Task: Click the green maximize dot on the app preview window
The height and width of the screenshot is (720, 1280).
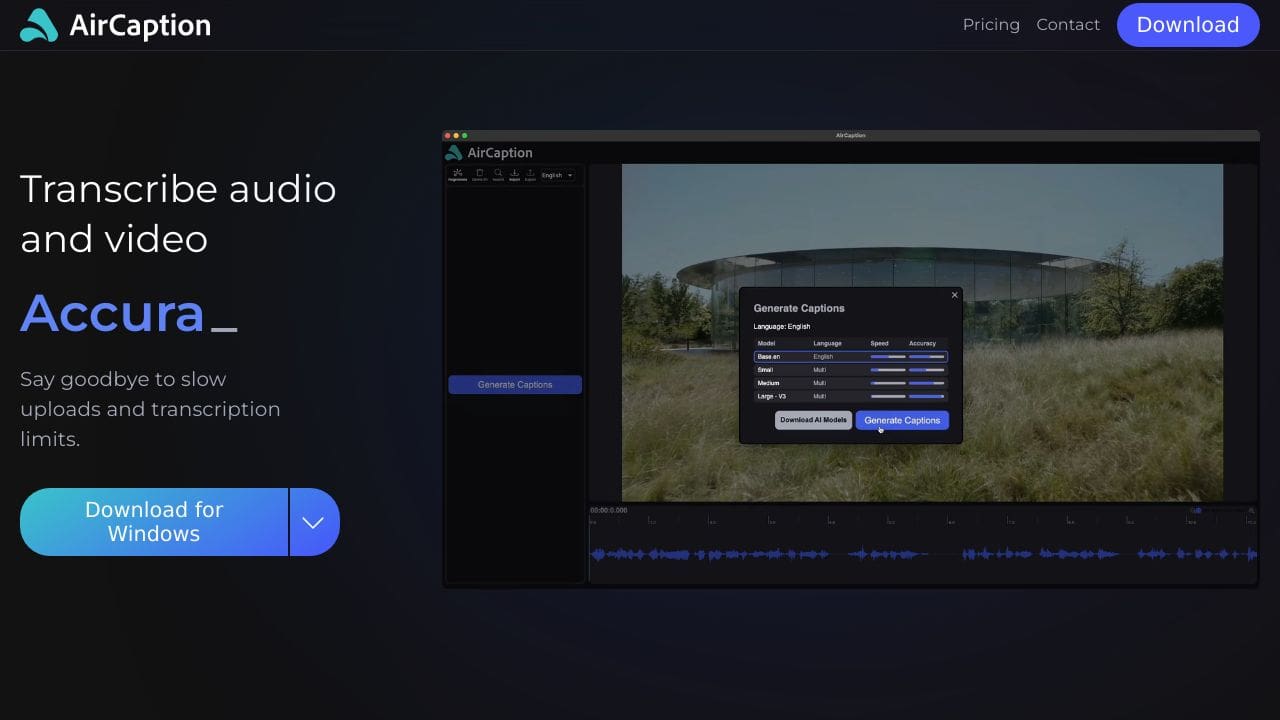Action: (x=465, y=135)
